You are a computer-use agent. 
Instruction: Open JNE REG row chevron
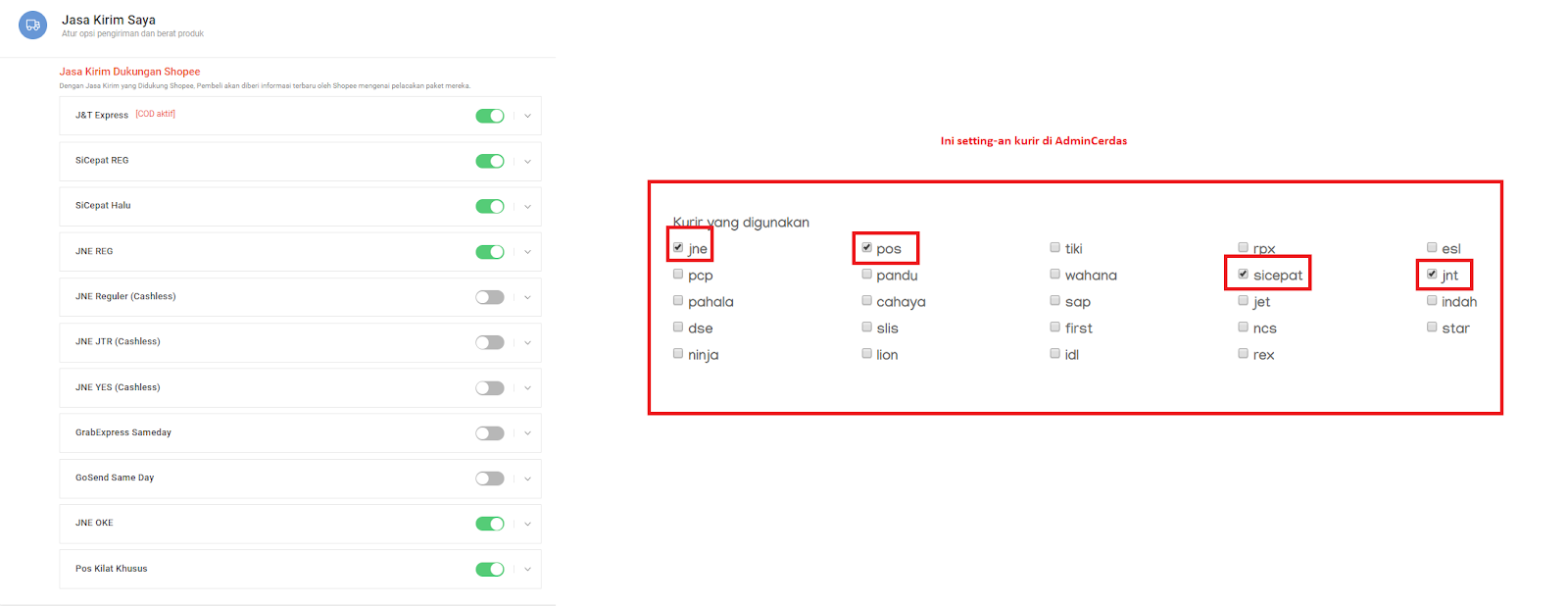coord(527,252)
